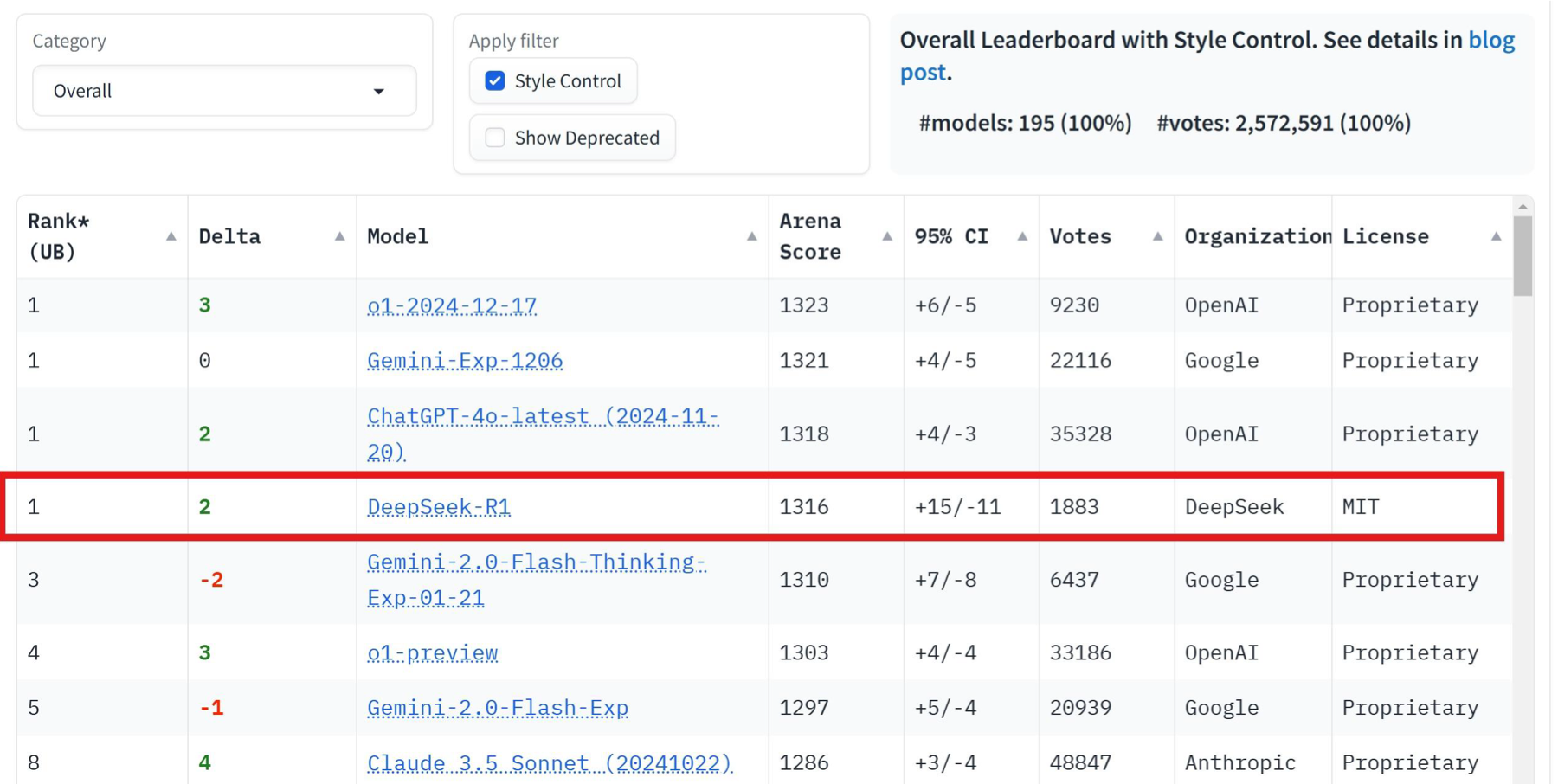Screen dimensions: 1558x784
Task: Click the Category dropdown caret arrow
Action: (378, 92)
